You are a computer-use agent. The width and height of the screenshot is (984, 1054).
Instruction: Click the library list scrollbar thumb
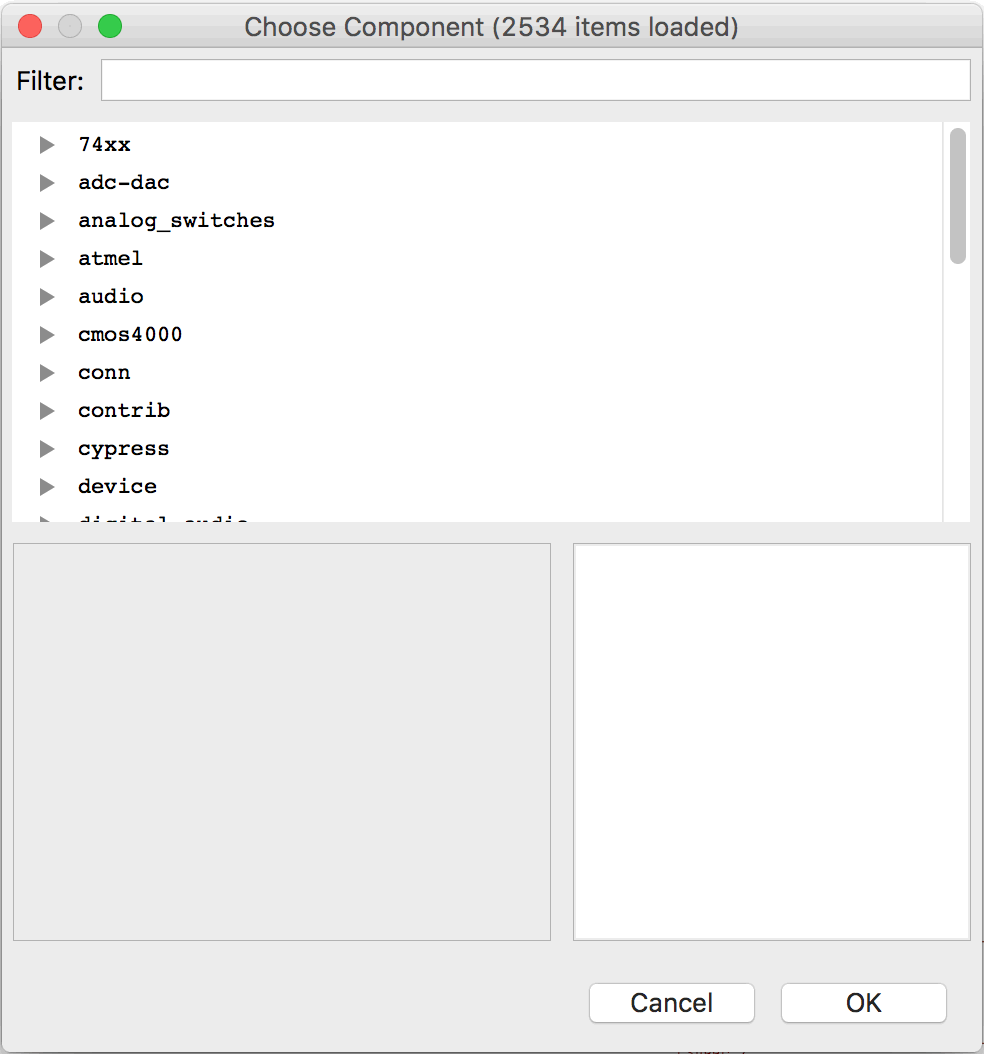(x=958, y=196)
